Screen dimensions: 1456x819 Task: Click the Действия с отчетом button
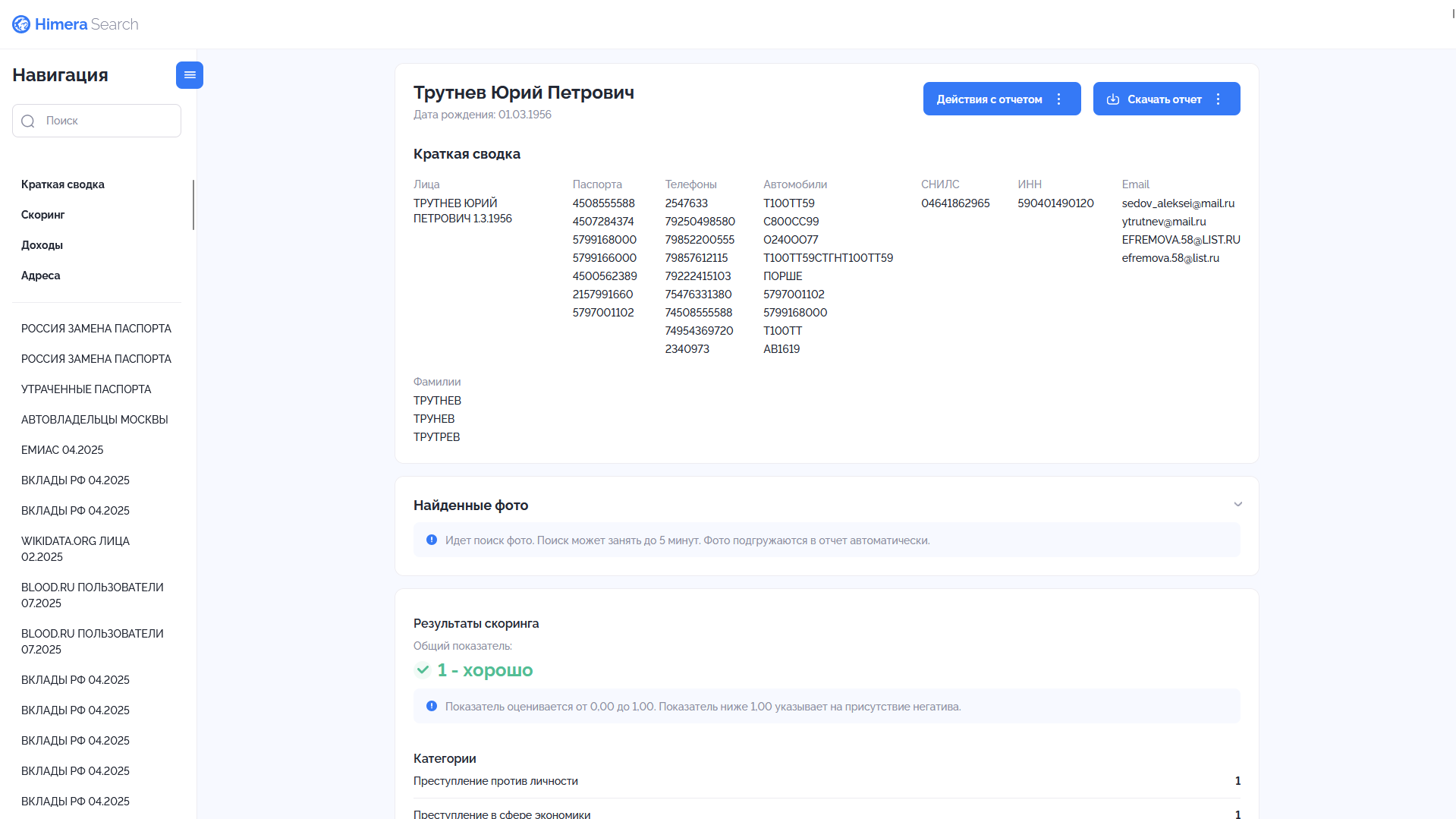[1002, 99]
